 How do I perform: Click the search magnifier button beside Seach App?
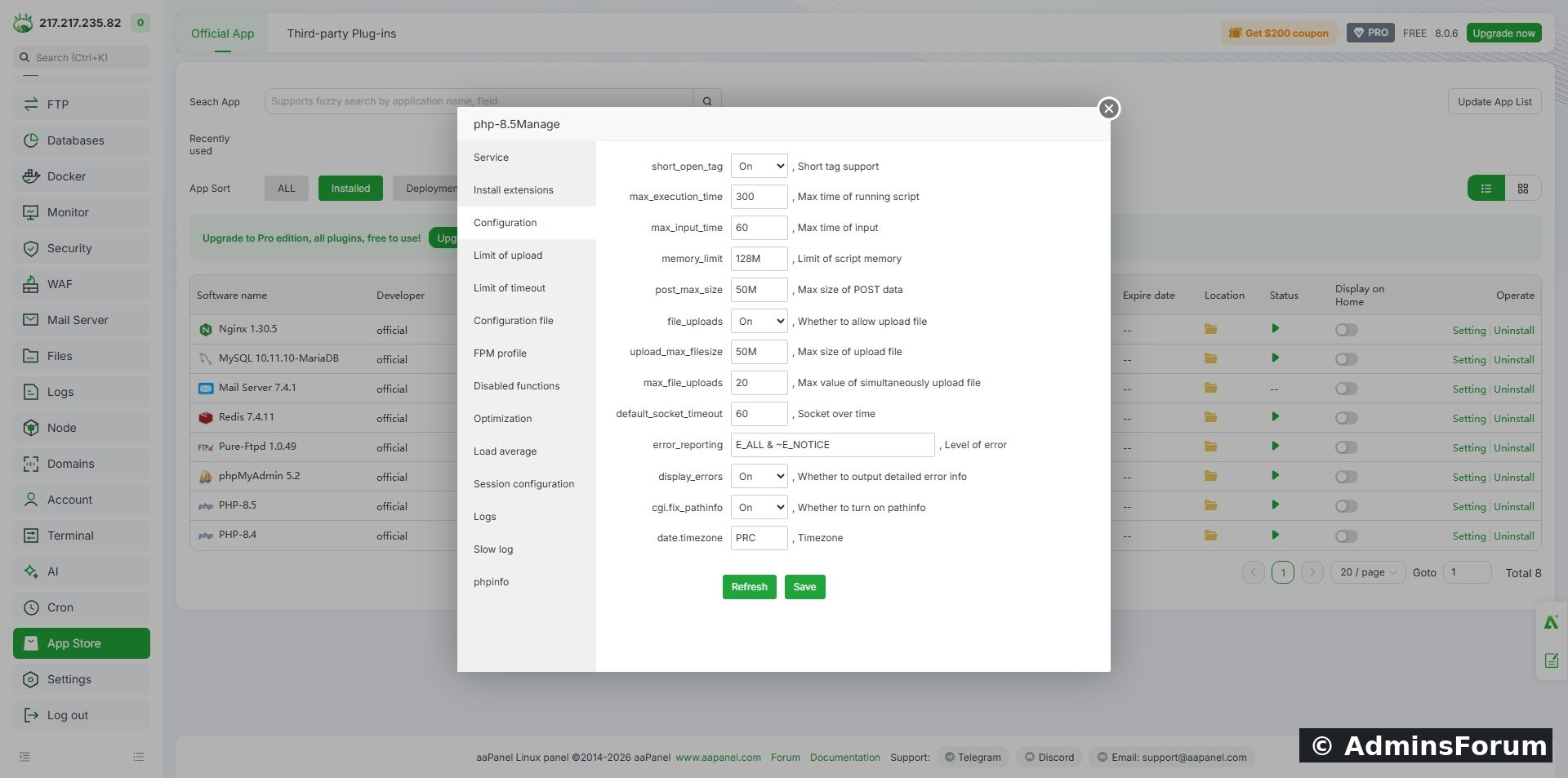[x=707, y=101]
